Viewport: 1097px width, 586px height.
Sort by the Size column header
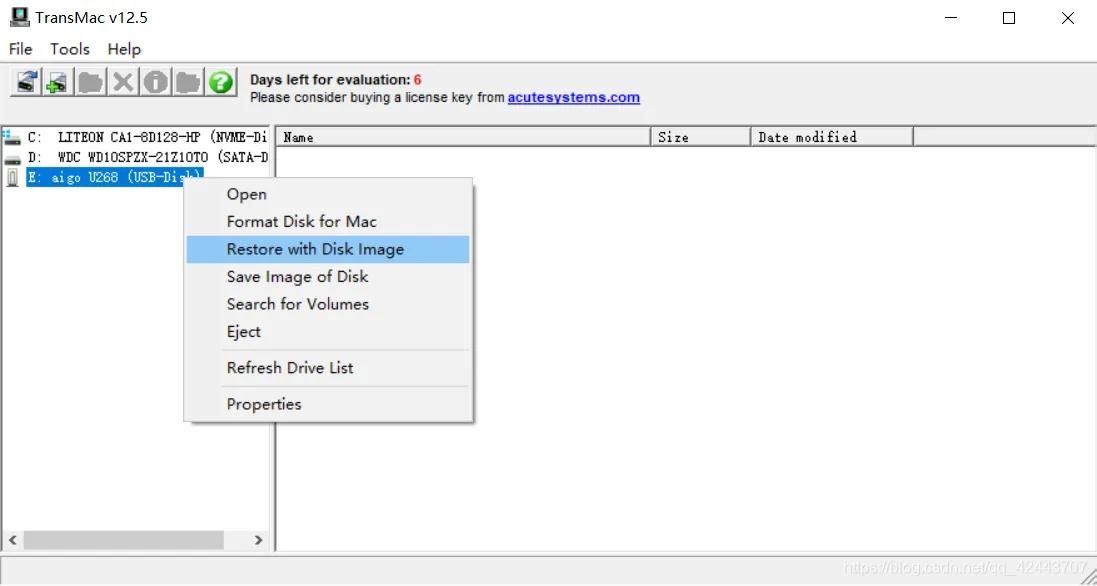pyautogui.click(x=701, y=137)
